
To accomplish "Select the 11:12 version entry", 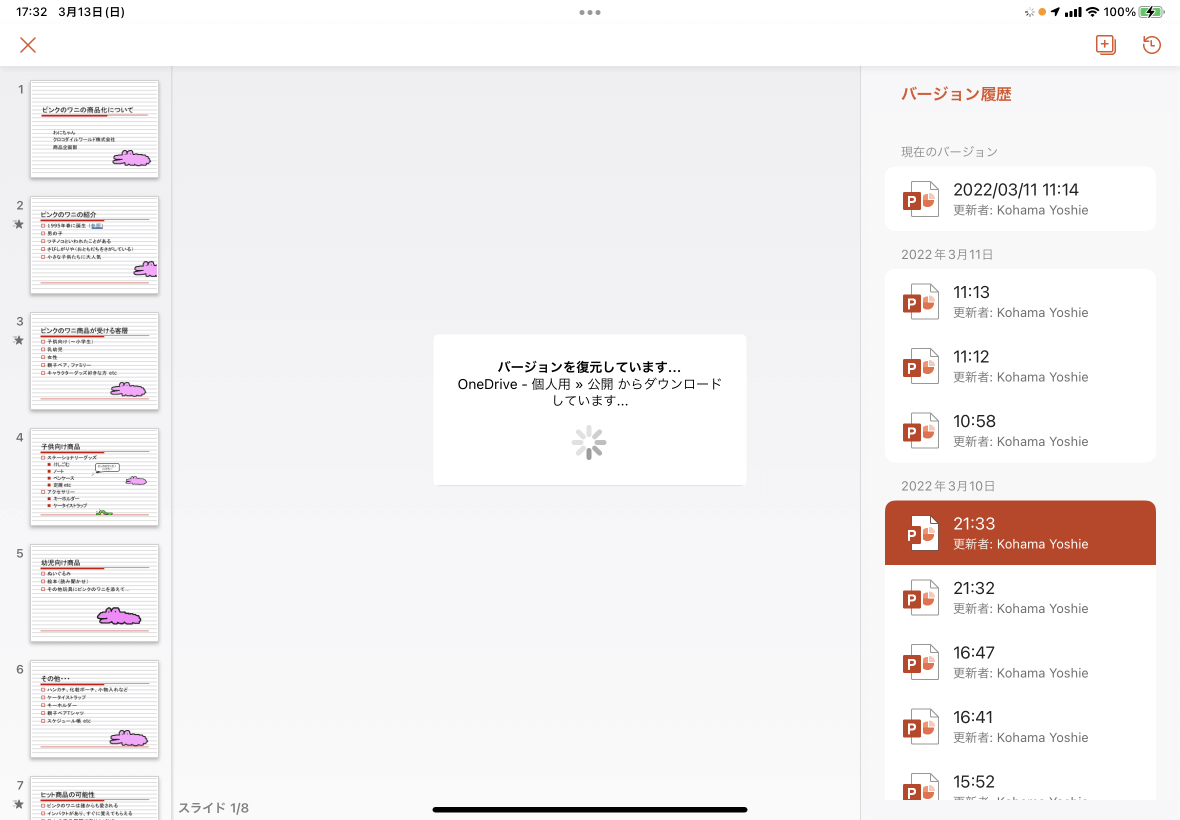I will coord(1020,366).
